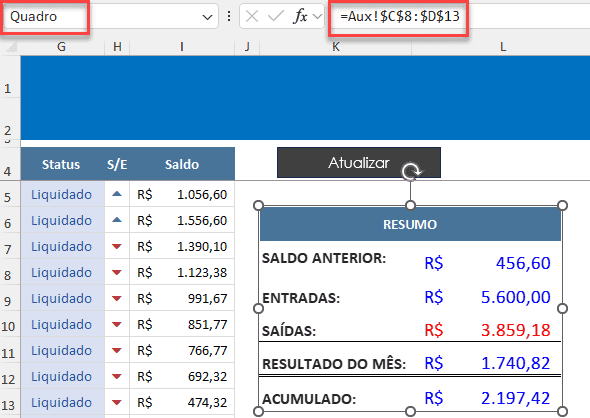Click the saldo value 1.056,60
Image resolution: width=590 pixels, height=418 pixels.
pos(202,195)
